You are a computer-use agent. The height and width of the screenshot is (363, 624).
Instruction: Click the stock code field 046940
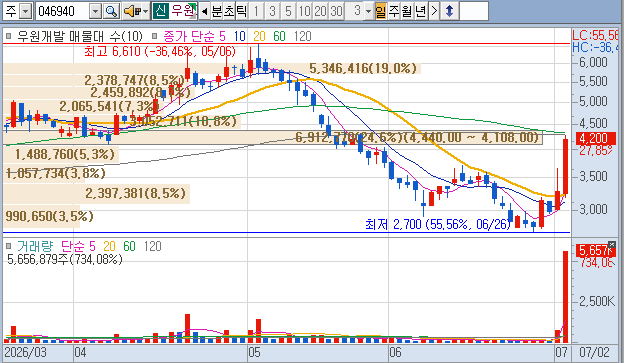pyautogui.click(x=62, y=11)
